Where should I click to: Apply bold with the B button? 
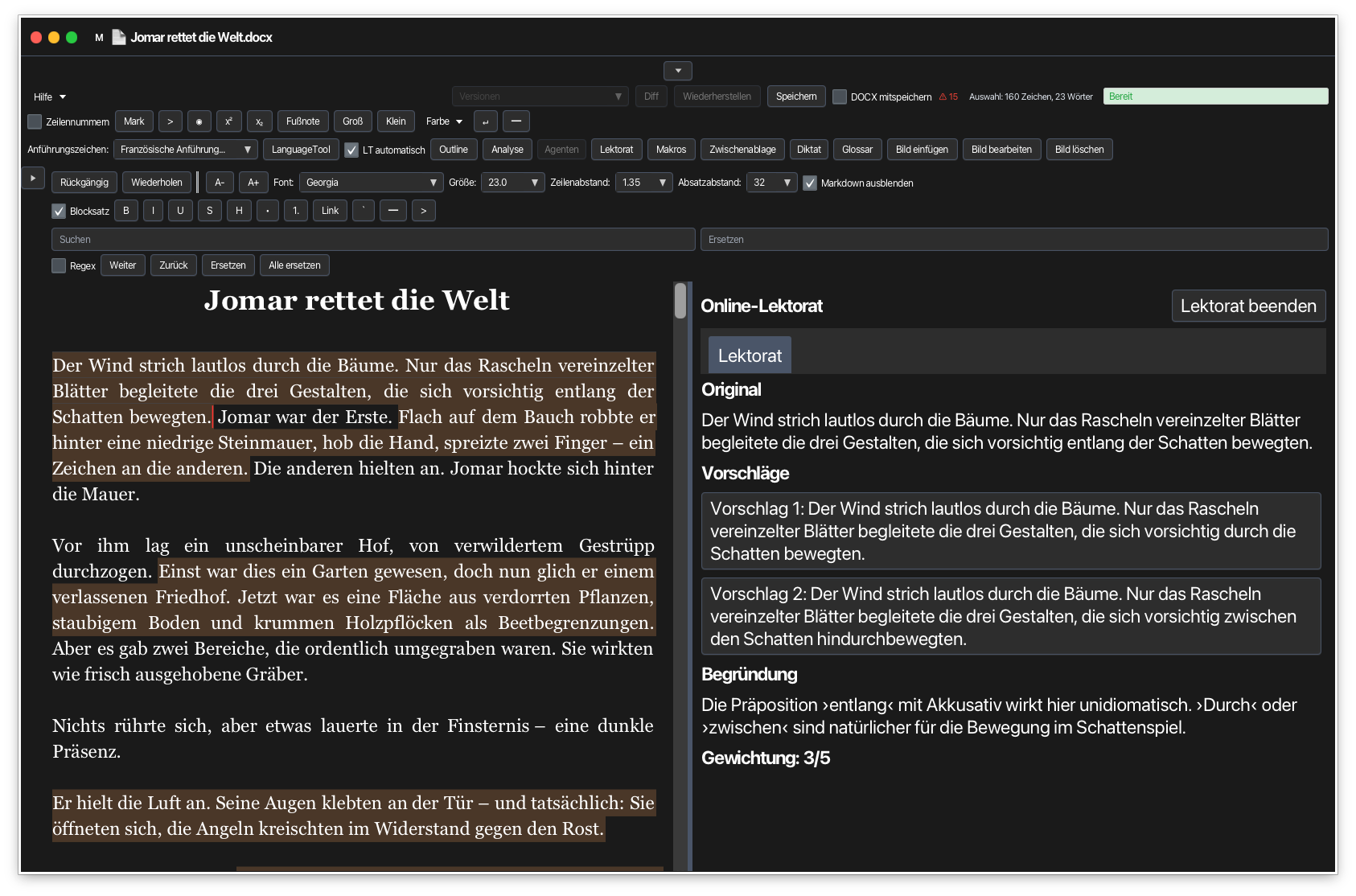tap(126, 211)
